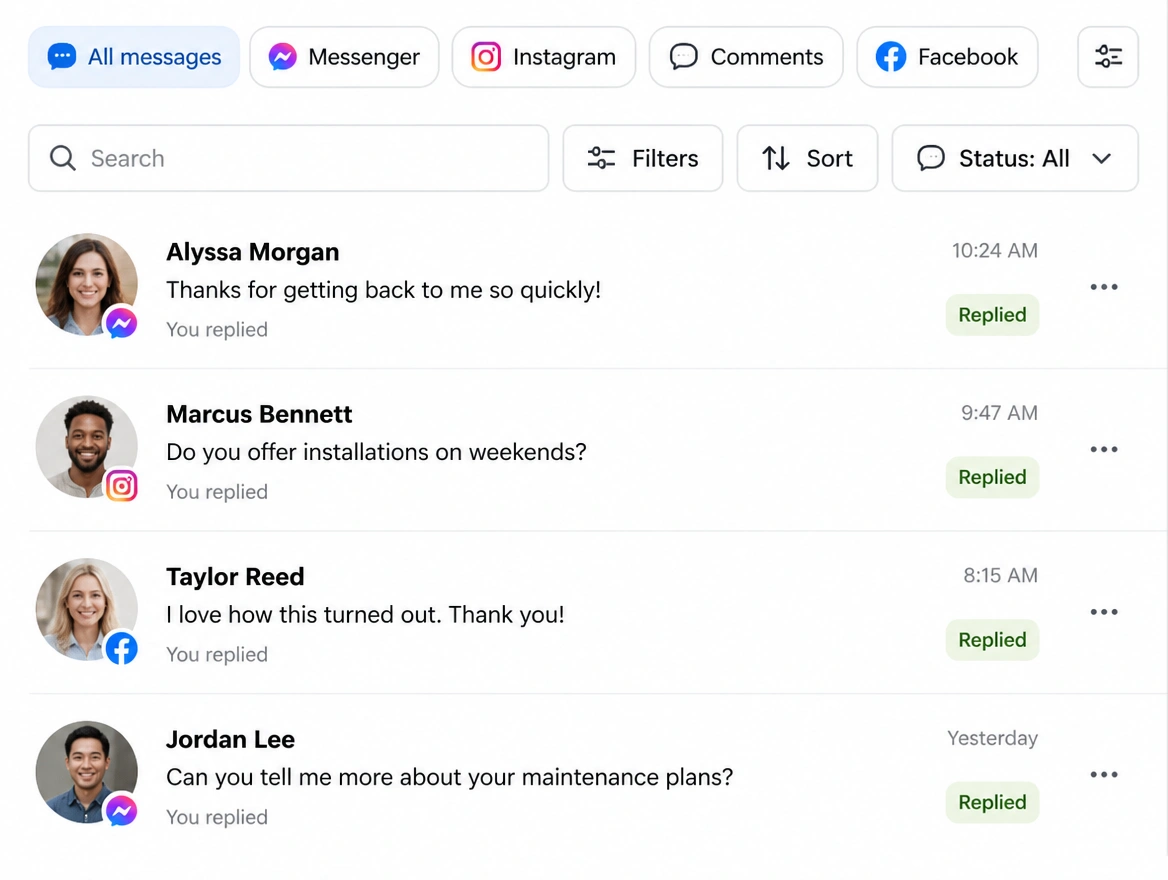This screenshot has width=1168, height=880.
Task: Select the All messages tab
Action: tap(134, 57)
